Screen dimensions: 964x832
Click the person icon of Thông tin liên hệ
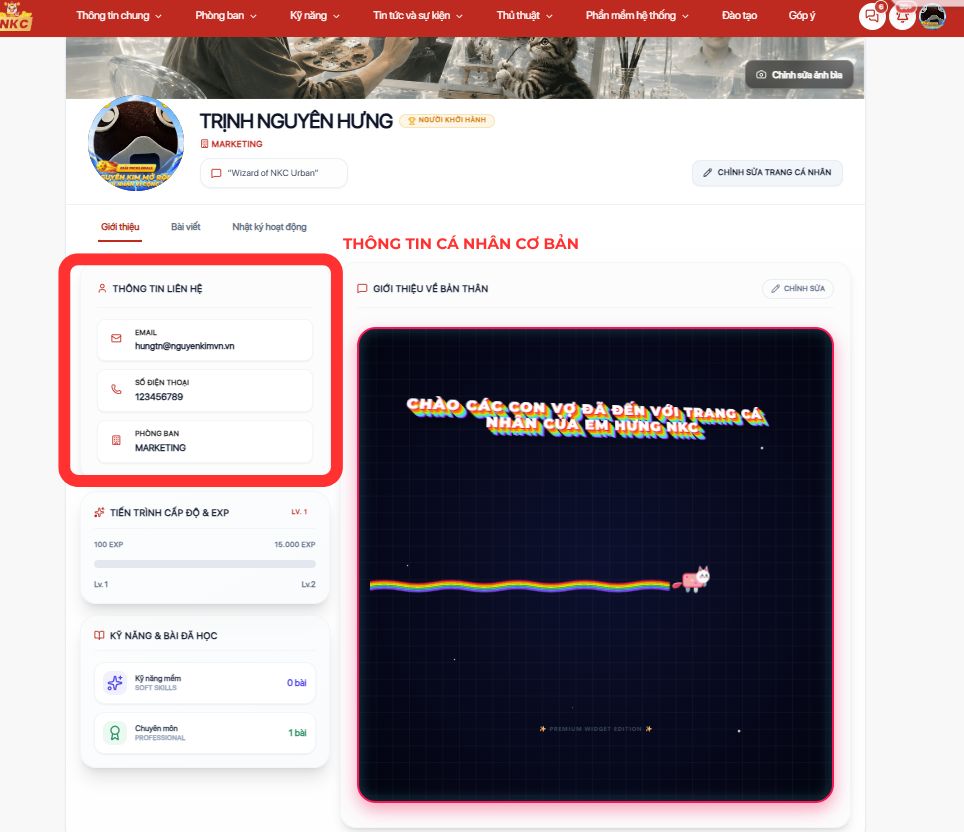(x=102, y=288)
